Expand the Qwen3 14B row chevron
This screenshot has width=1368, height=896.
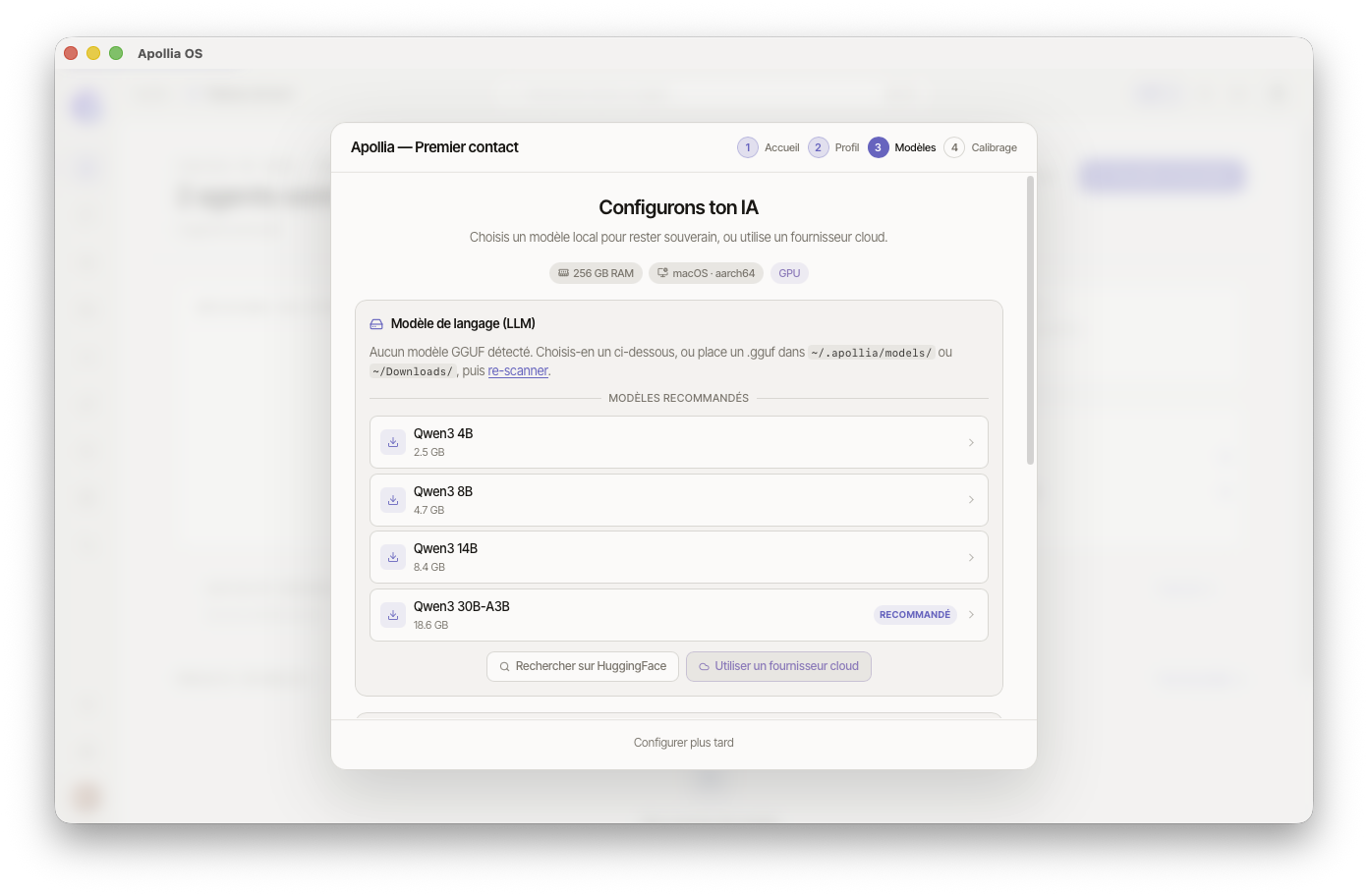click(x=971, y=557)
